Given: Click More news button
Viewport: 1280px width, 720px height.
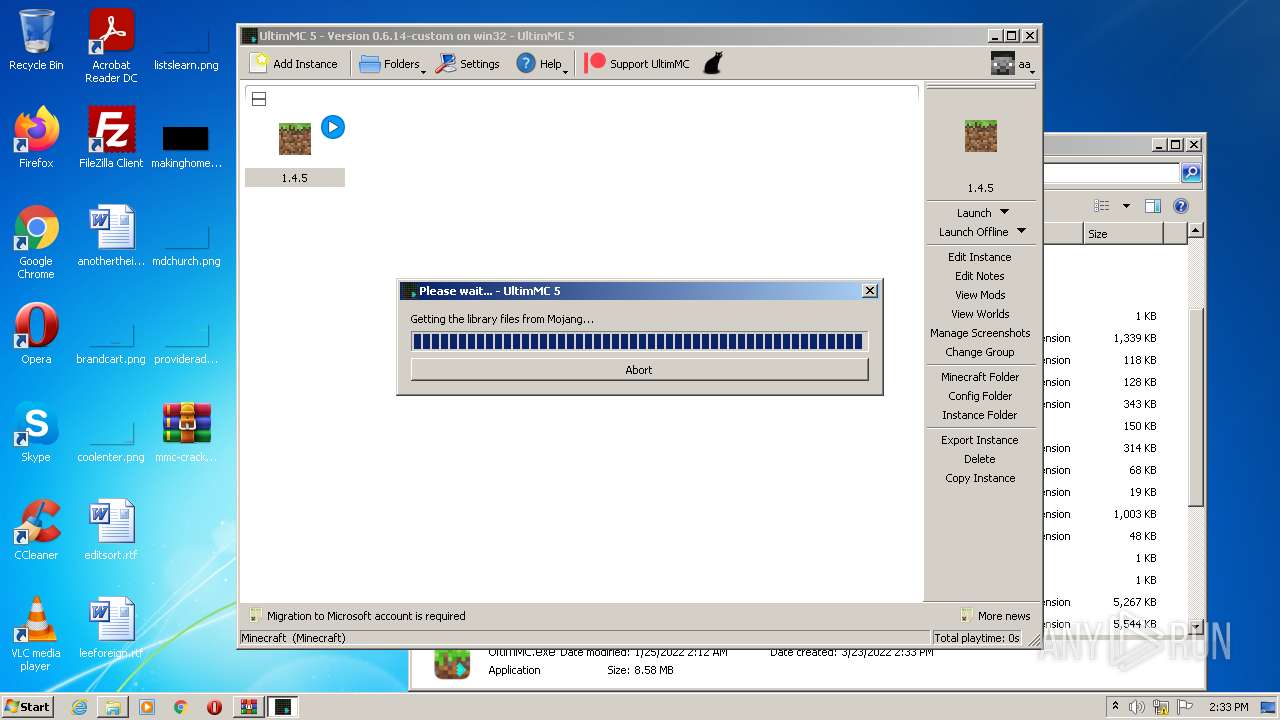Looking at the screenshot, I should (x=994, y=616).
